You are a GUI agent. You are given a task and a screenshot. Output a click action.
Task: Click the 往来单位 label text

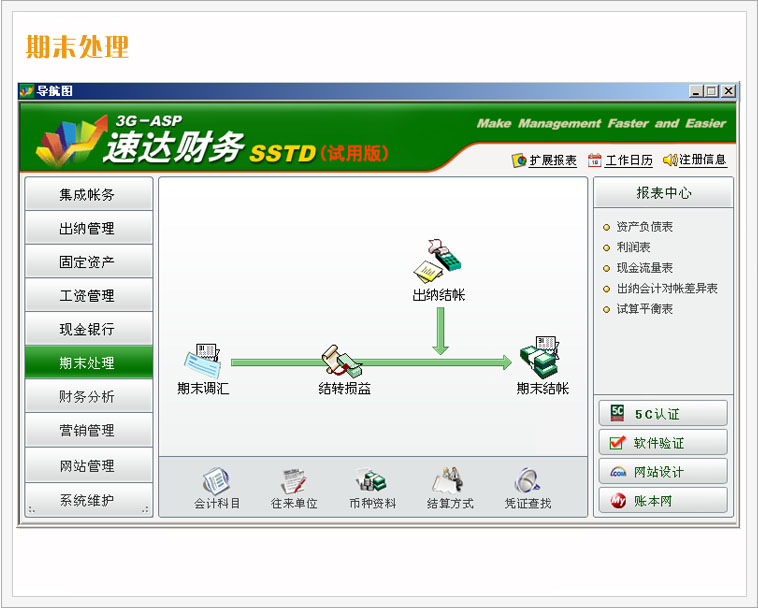coord(294,504)
